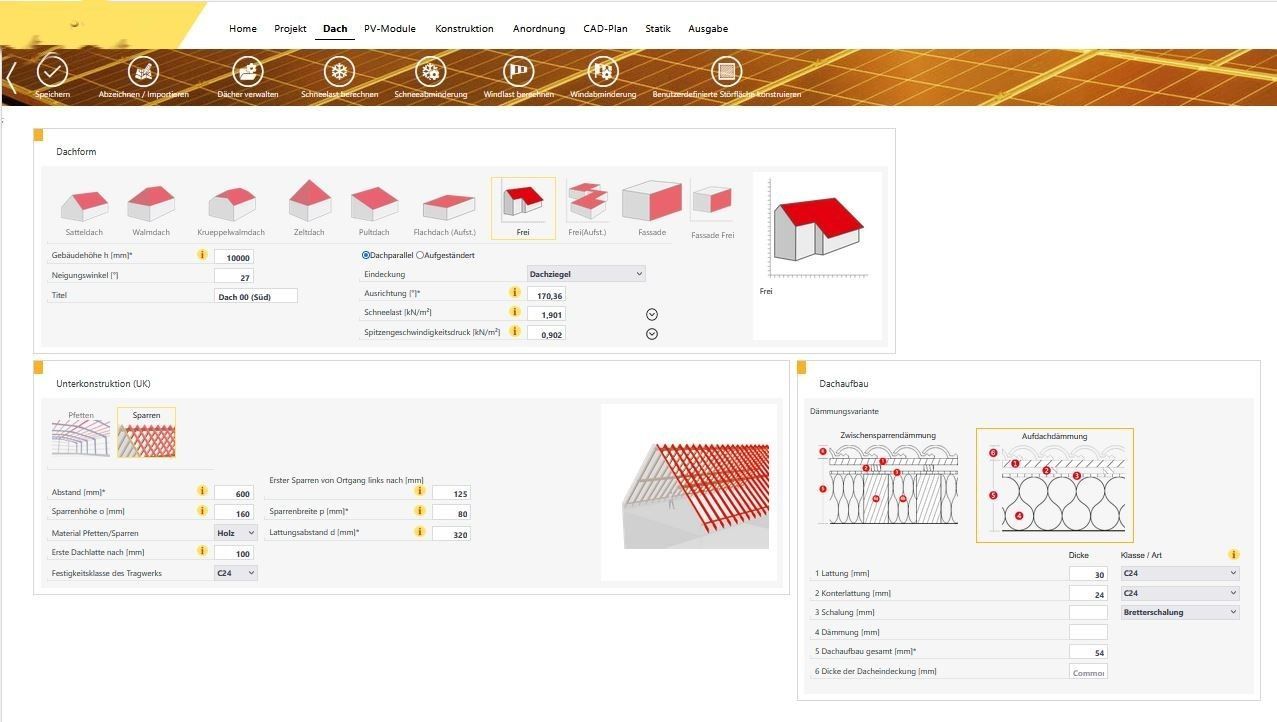Click info icon next to Lattungsabstand
Screen dimensions: 1277x722
tap(419, 532)
